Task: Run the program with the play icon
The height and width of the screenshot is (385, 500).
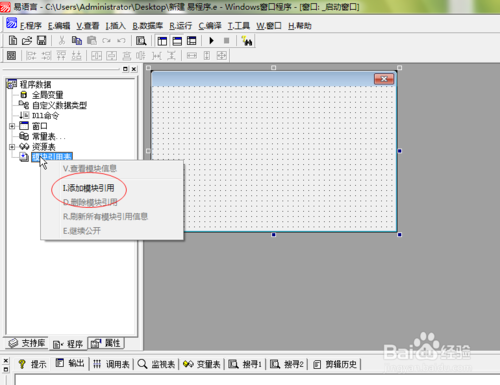Action: tap(211, 41)
